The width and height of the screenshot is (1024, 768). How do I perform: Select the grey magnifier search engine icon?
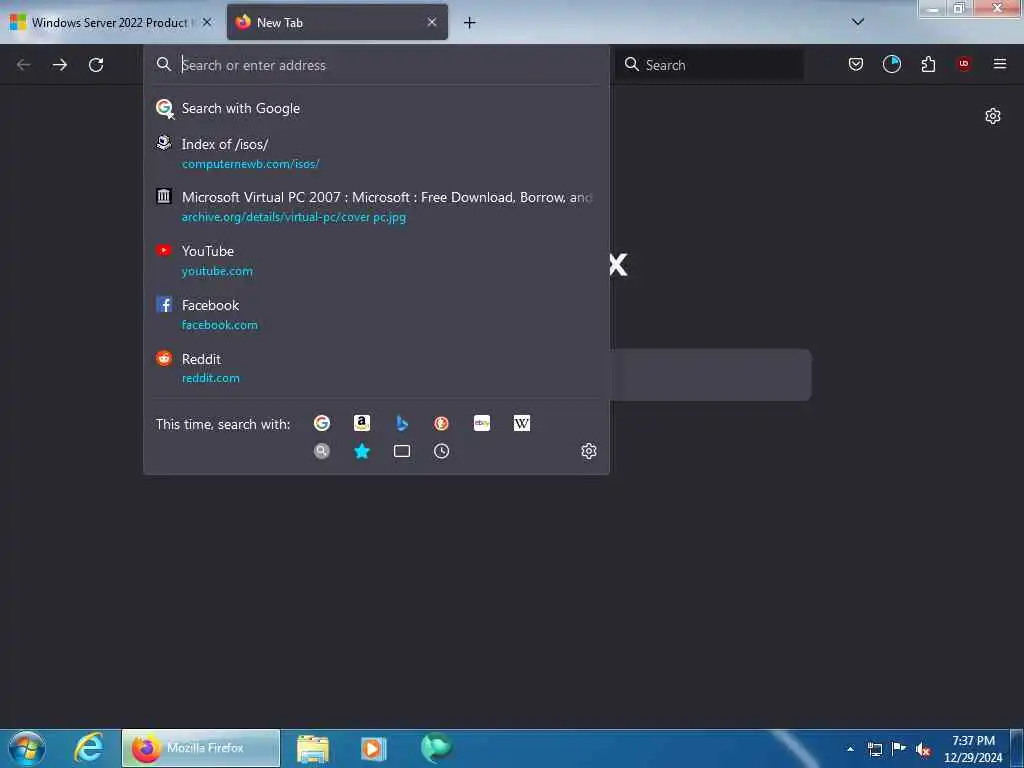(x=322, y=451)
